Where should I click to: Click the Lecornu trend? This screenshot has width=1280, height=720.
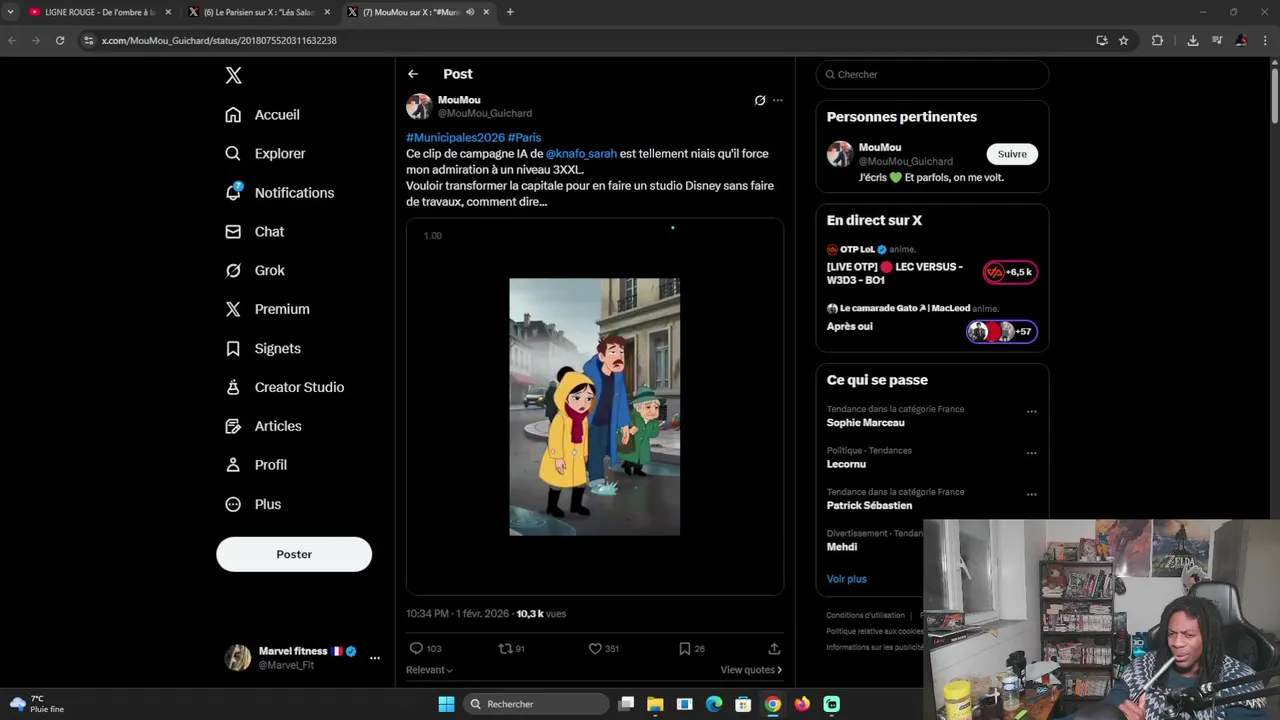(x=846, y=464)
